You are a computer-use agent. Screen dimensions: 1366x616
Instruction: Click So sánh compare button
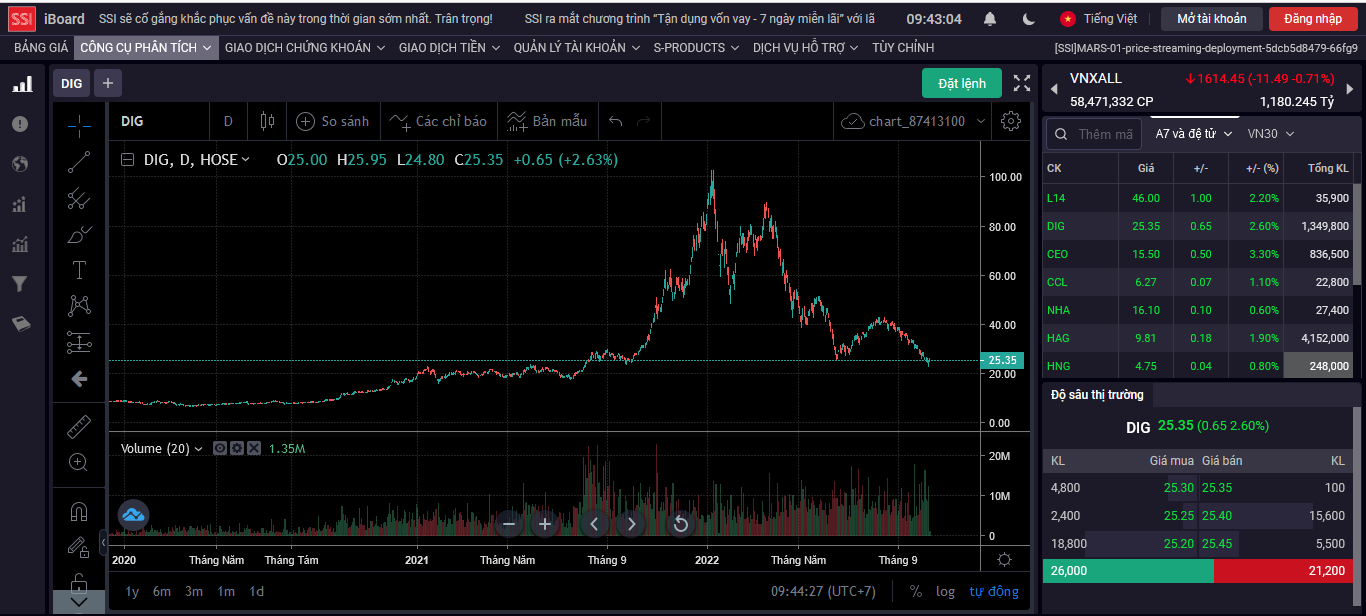tap(333, 121)
